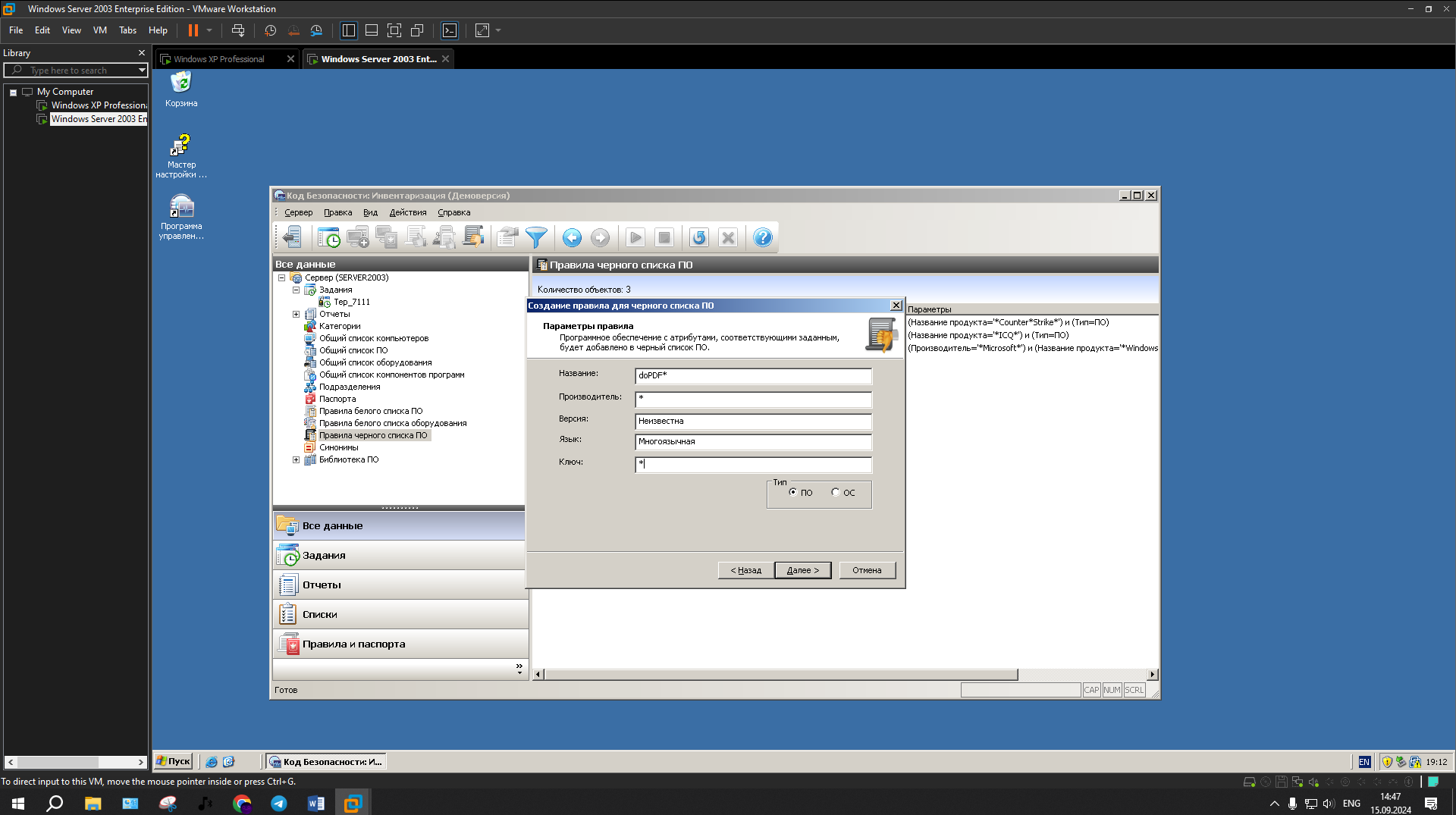Click the Язык input field
The image size is (1456, 815).
tap(753, 442)
